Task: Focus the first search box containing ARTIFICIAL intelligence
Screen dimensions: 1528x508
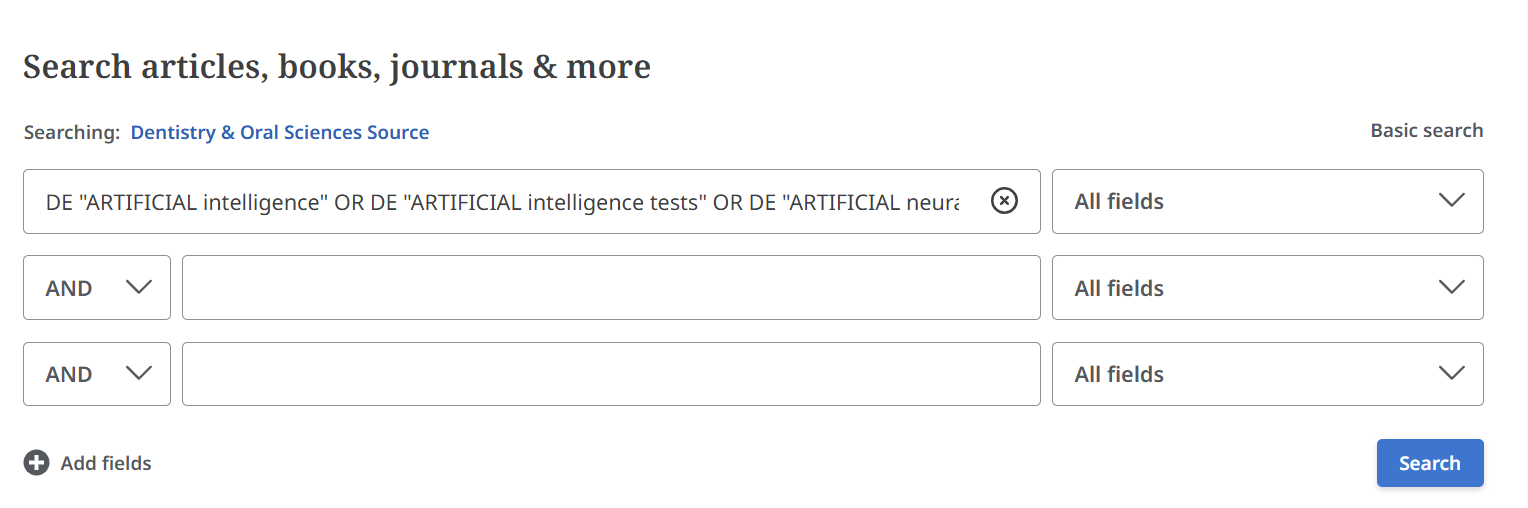Action: point(500,202)
